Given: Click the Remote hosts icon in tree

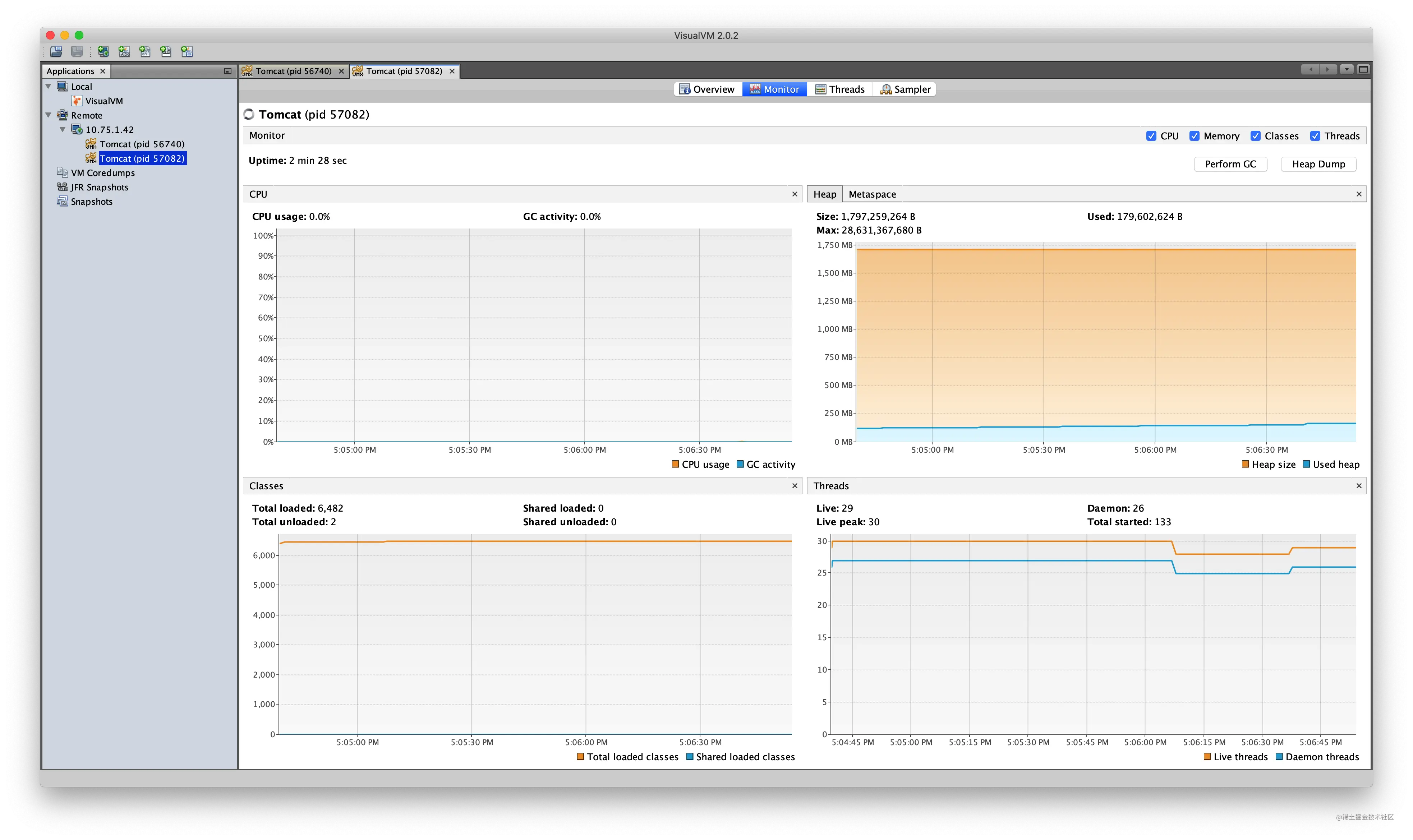Looking at the screenshot, I should pyautogui.click(x=62, y=115).
